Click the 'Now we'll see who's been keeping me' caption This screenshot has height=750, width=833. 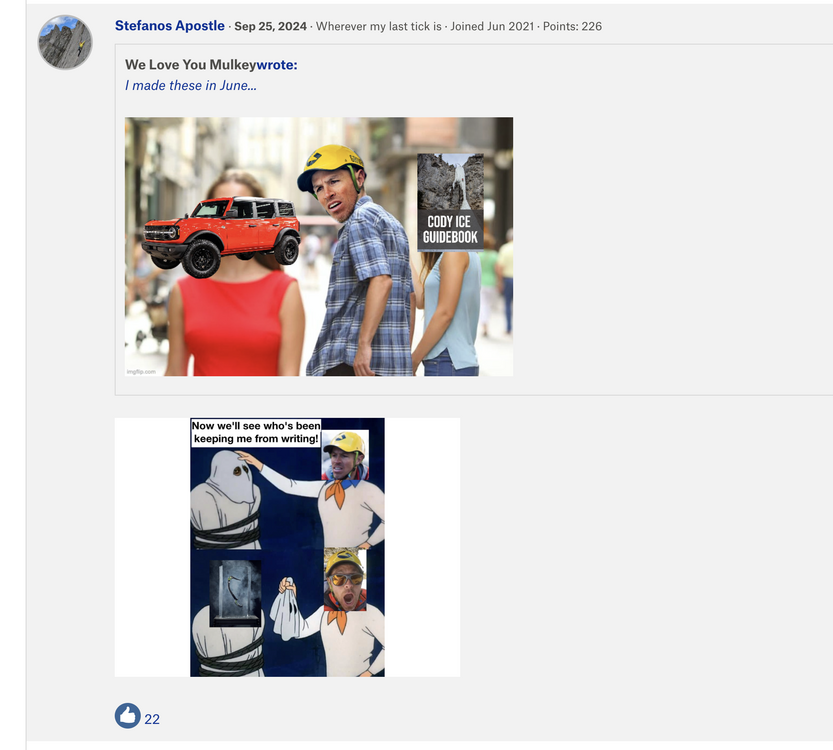coord(256,432)
